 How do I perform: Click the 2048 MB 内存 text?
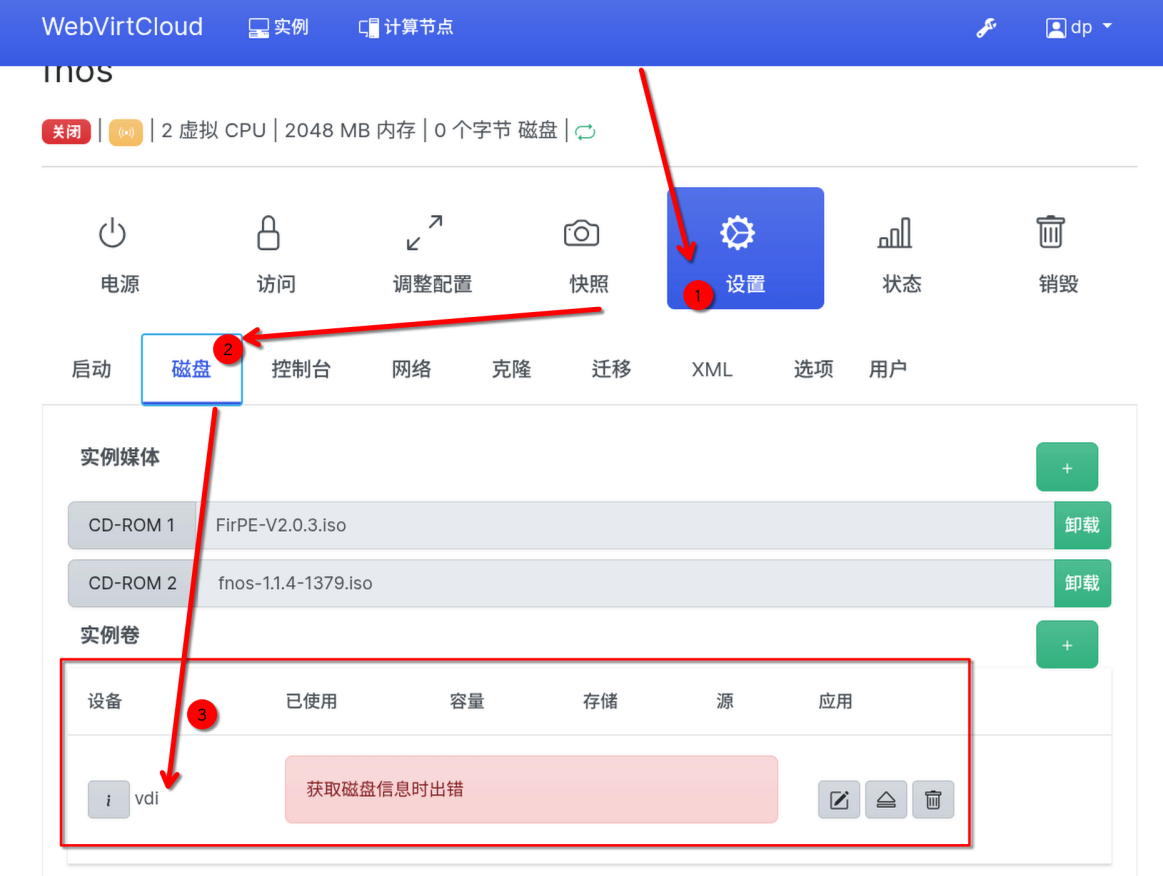[x=350, y=131]
